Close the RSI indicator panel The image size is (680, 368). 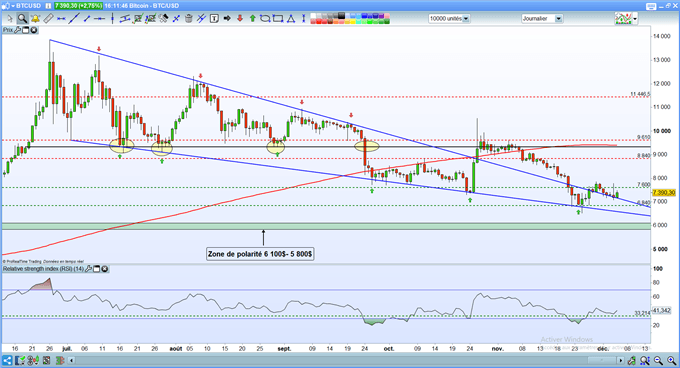pyautogui.click(x=105, y=269)
